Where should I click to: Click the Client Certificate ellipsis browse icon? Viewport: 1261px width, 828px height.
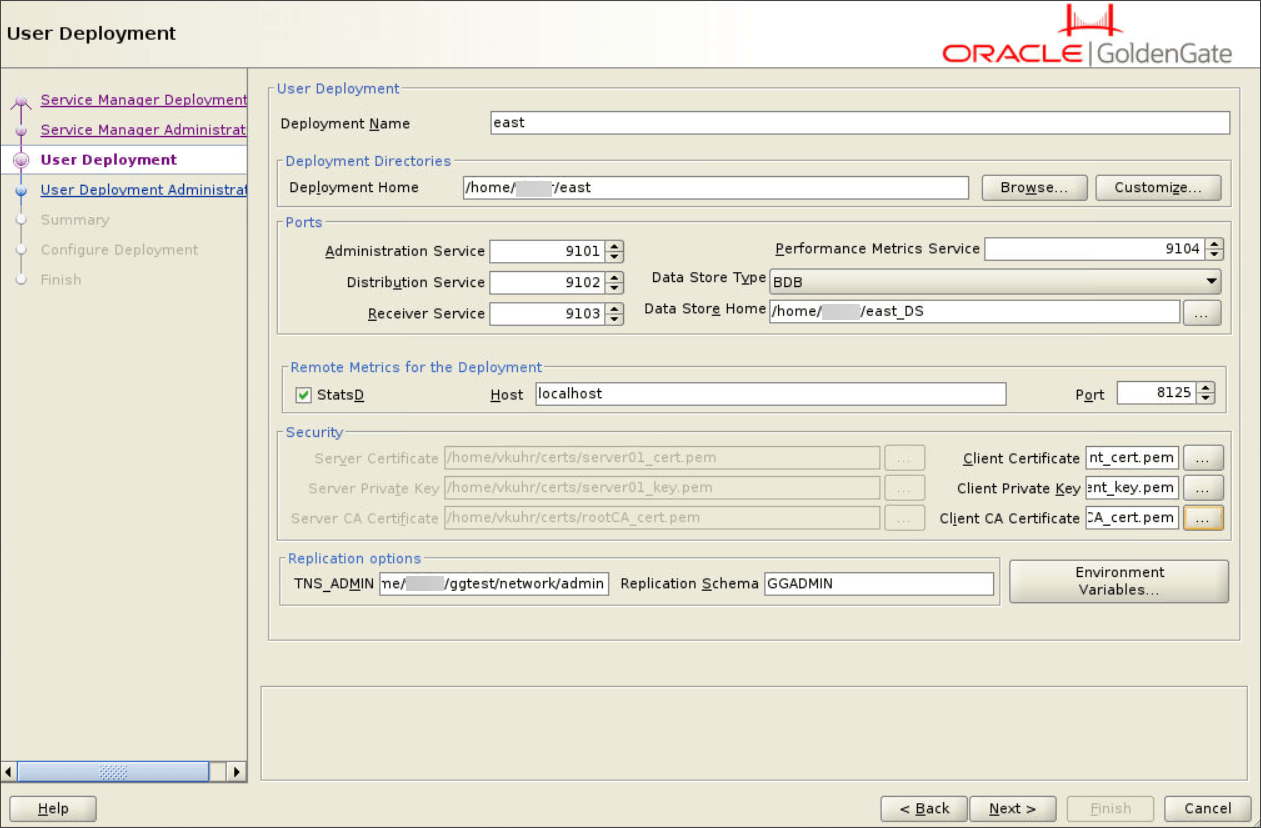click(x=1203, y=457)
